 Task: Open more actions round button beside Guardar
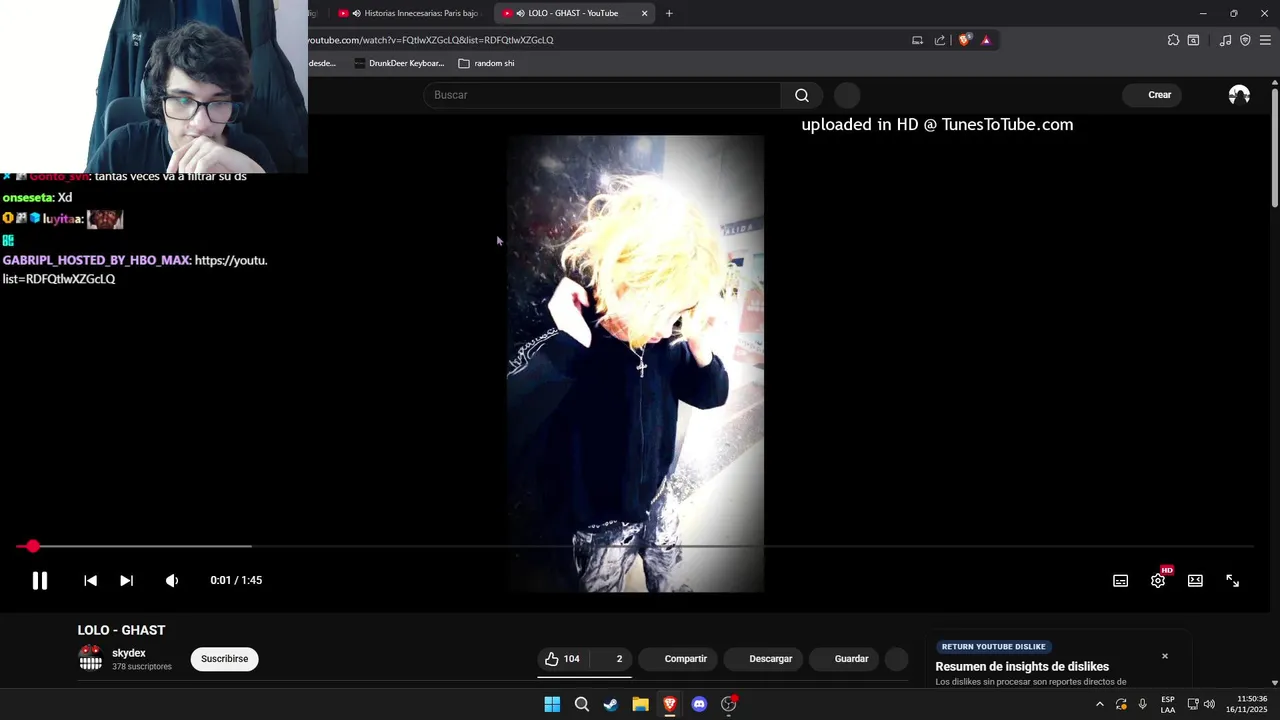coord(897,659)
